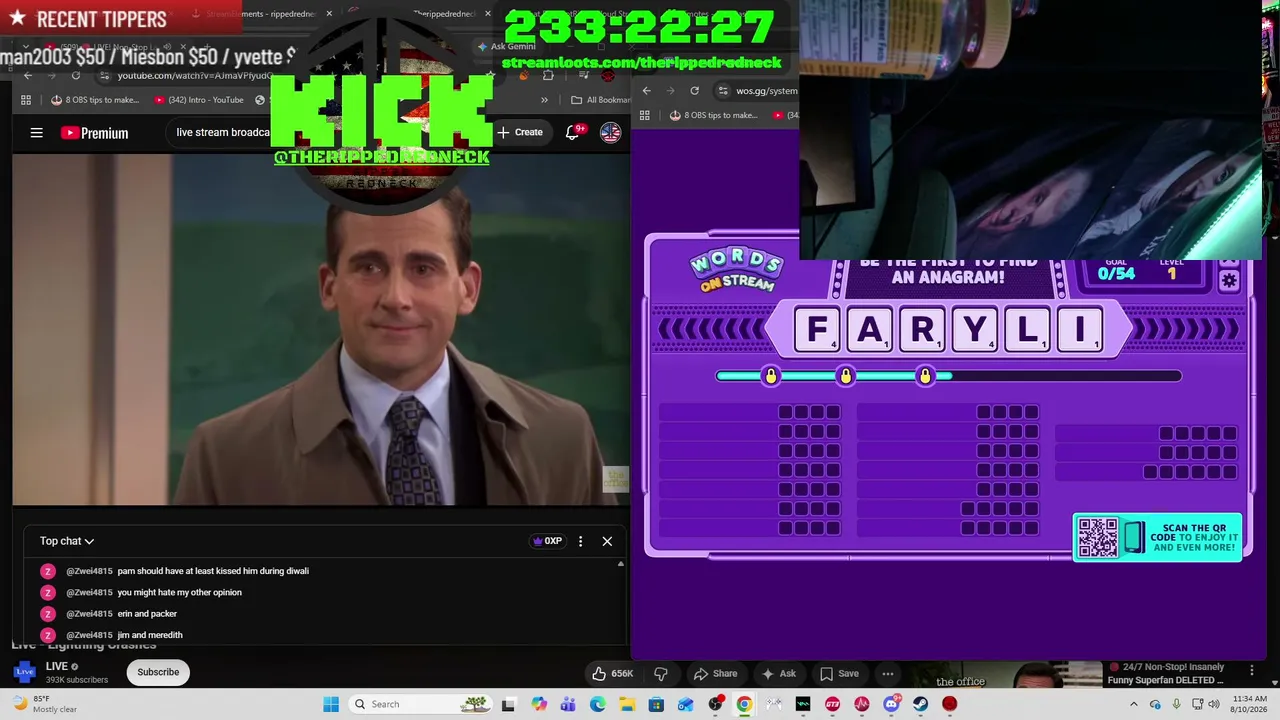Subscribe to the LIVE channel

tap(158, 672)
